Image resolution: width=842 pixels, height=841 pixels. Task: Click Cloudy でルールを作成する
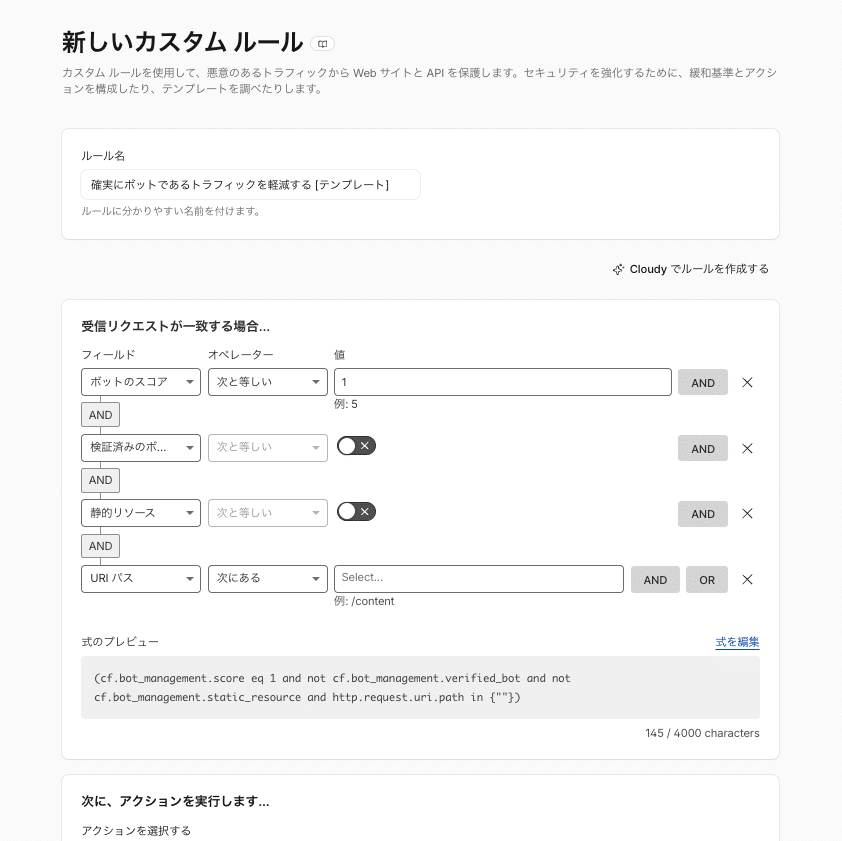point(691,269)
